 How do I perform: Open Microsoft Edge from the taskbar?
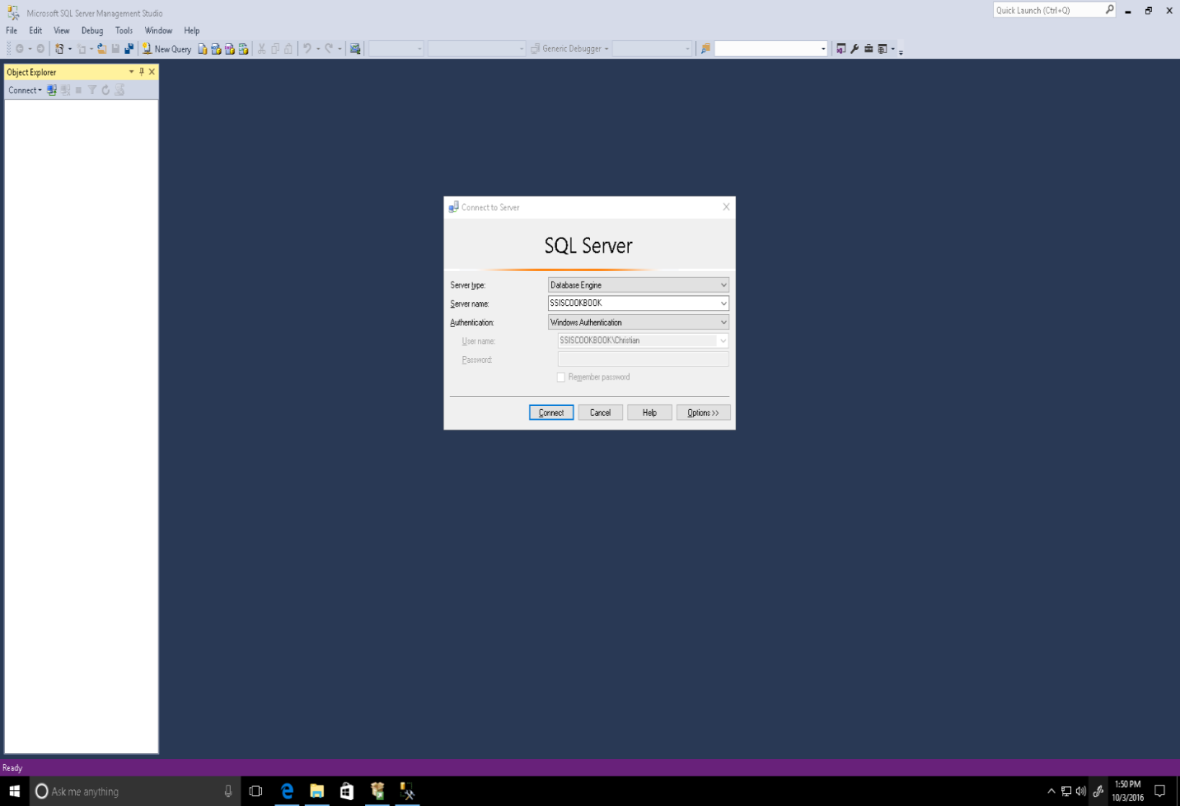click(287, 791)
